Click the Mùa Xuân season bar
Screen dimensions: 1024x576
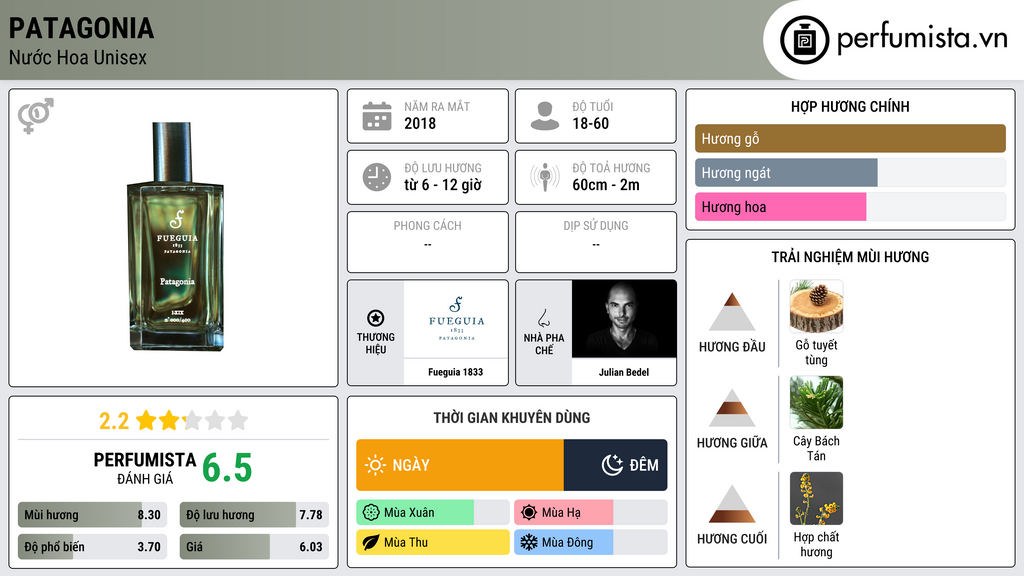tap(432, 513)
